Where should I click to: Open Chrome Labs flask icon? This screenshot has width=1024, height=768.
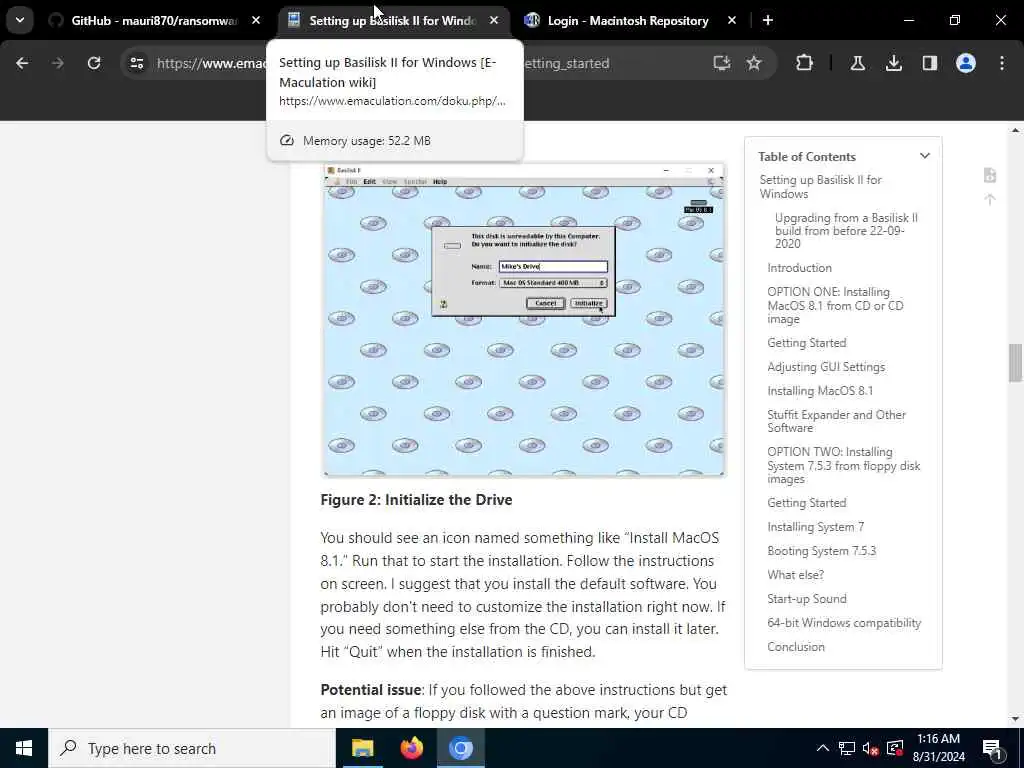point(857,63)
